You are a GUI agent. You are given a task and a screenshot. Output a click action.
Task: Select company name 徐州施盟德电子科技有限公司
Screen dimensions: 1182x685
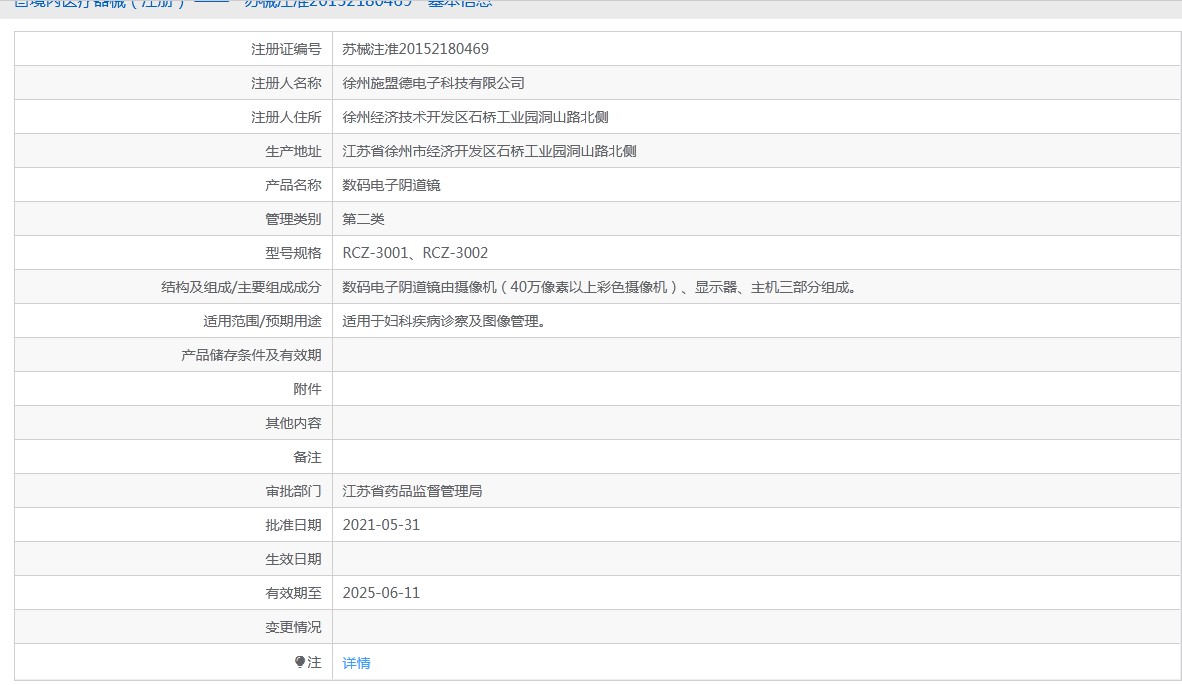coord(433,83)
